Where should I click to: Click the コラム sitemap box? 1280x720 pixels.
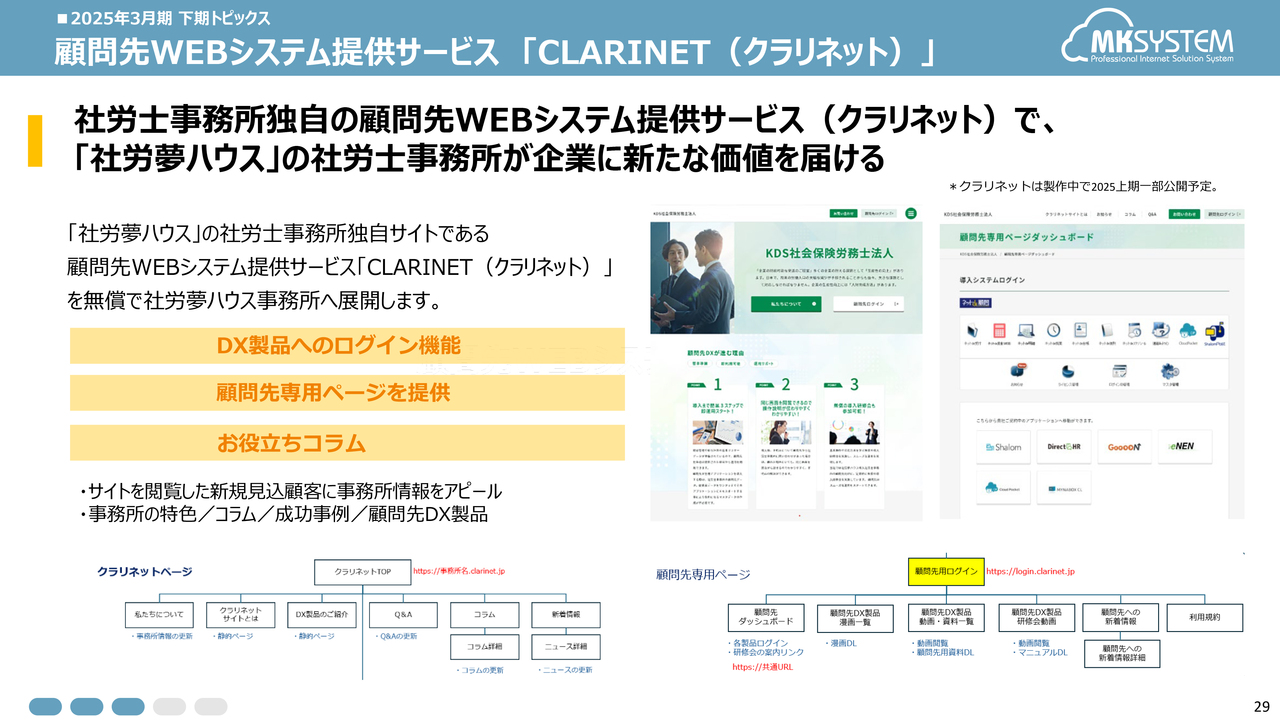[x=484, y=615]
